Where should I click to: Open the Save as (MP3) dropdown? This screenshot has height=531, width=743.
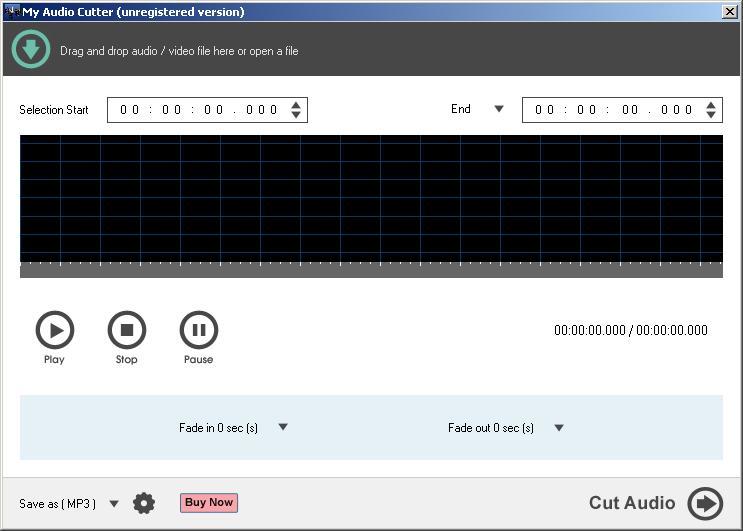[114, 504]
